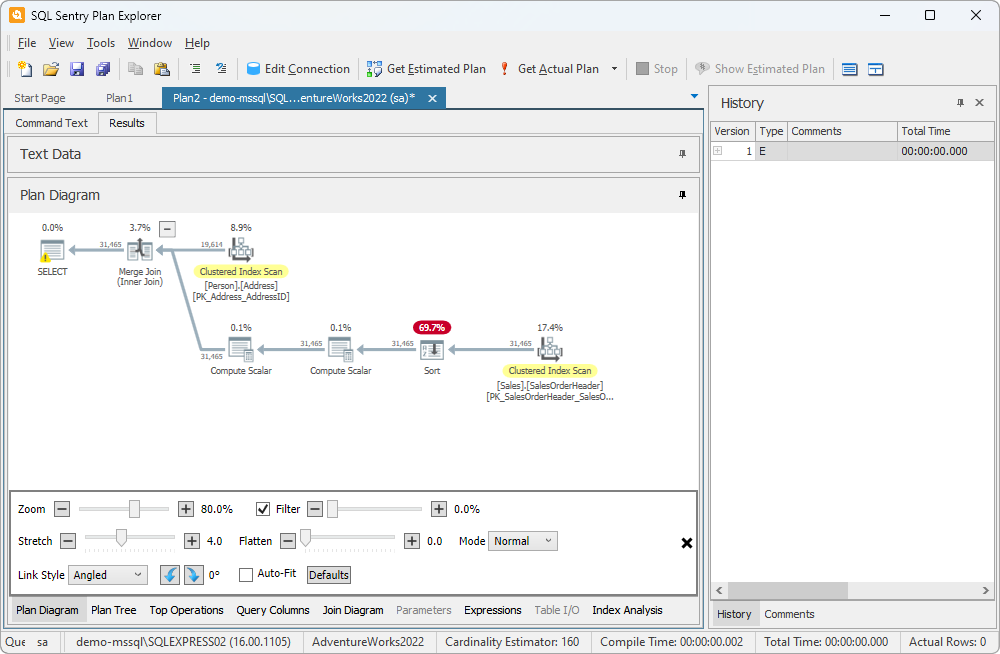The width and height of the screenshot is (1000, 654).
Task: Increase Stretch with the plus button
Action: click(x=192, y=541)
